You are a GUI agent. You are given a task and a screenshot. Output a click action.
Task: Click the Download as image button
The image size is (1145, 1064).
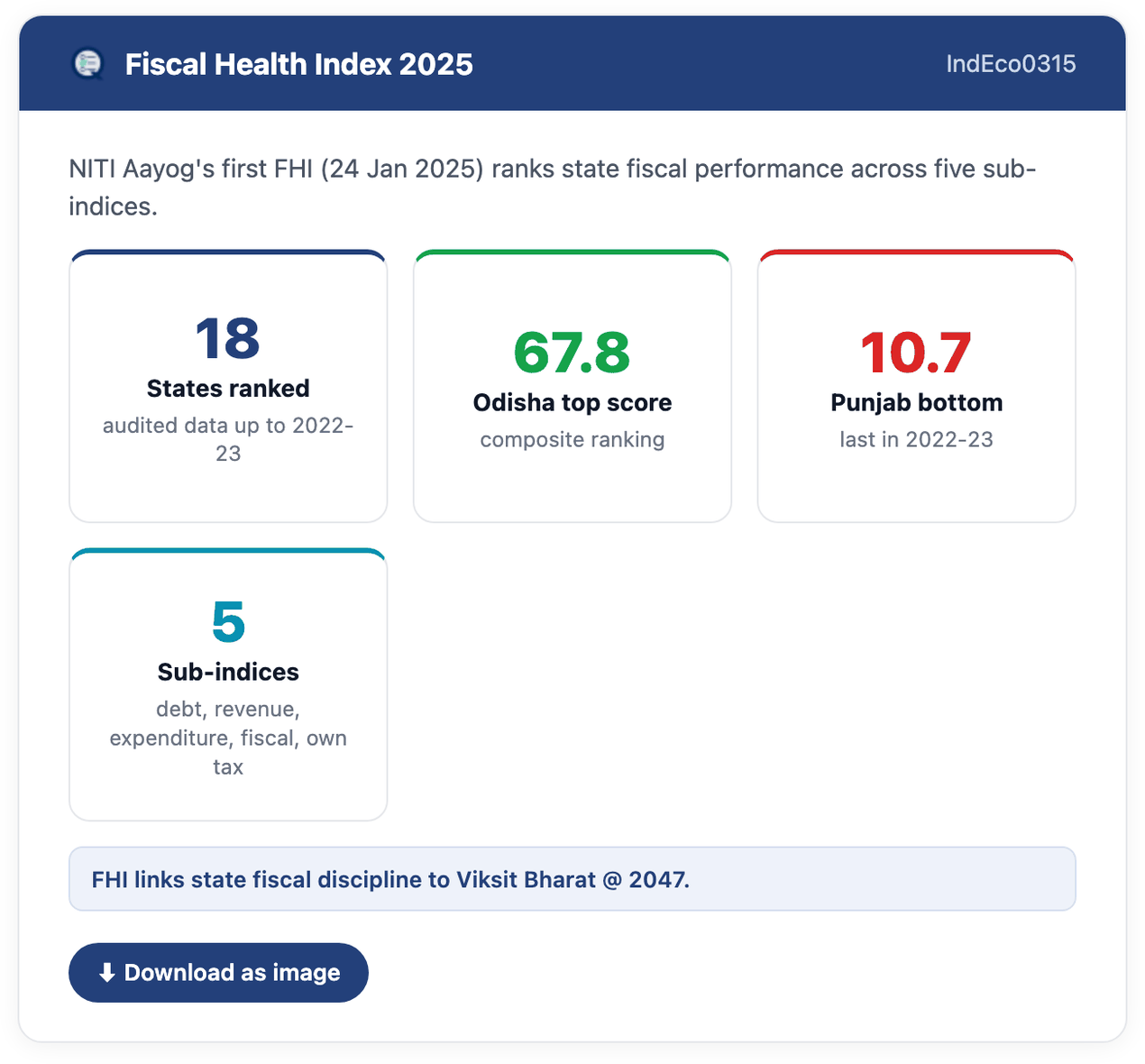point(218,973)
